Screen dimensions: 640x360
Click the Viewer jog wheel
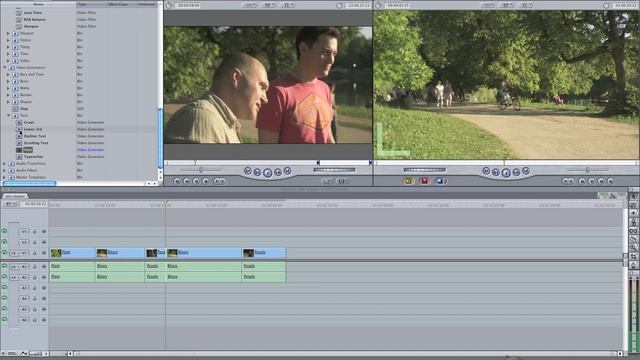point(334,170)
